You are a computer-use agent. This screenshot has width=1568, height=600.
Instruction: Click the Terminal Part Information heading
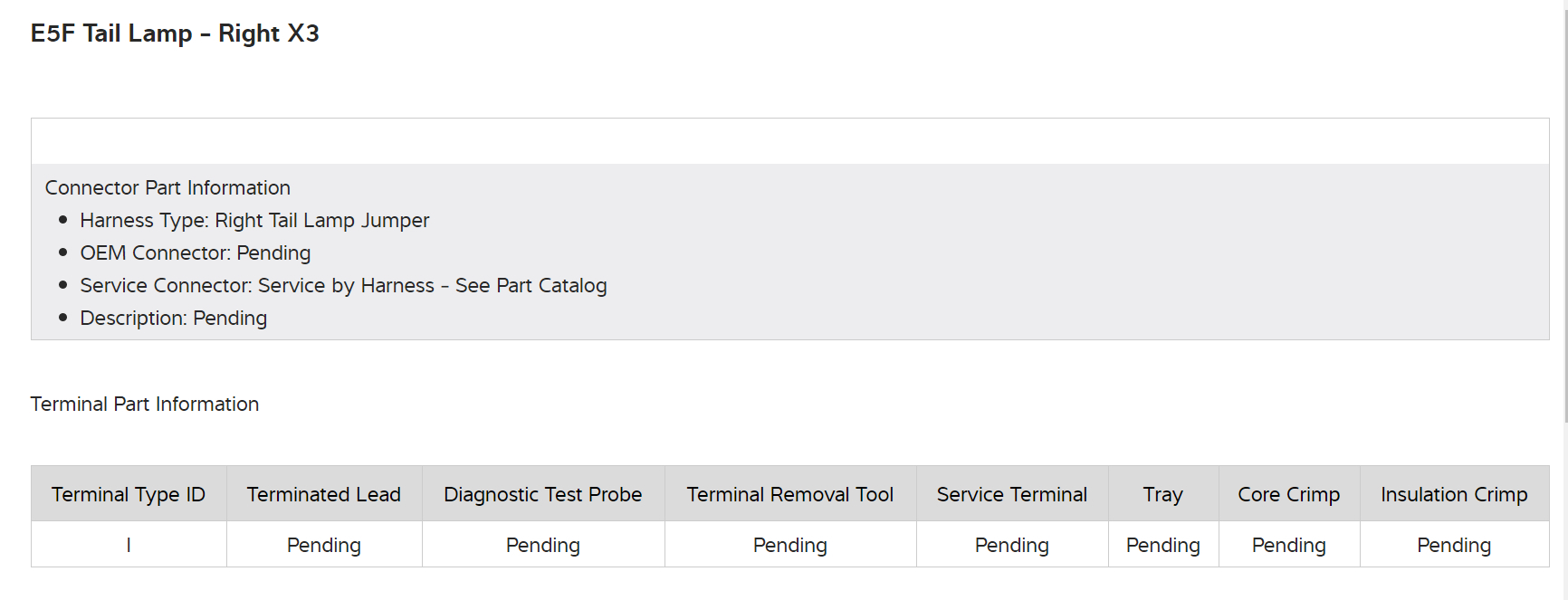(x=145, y=404)
